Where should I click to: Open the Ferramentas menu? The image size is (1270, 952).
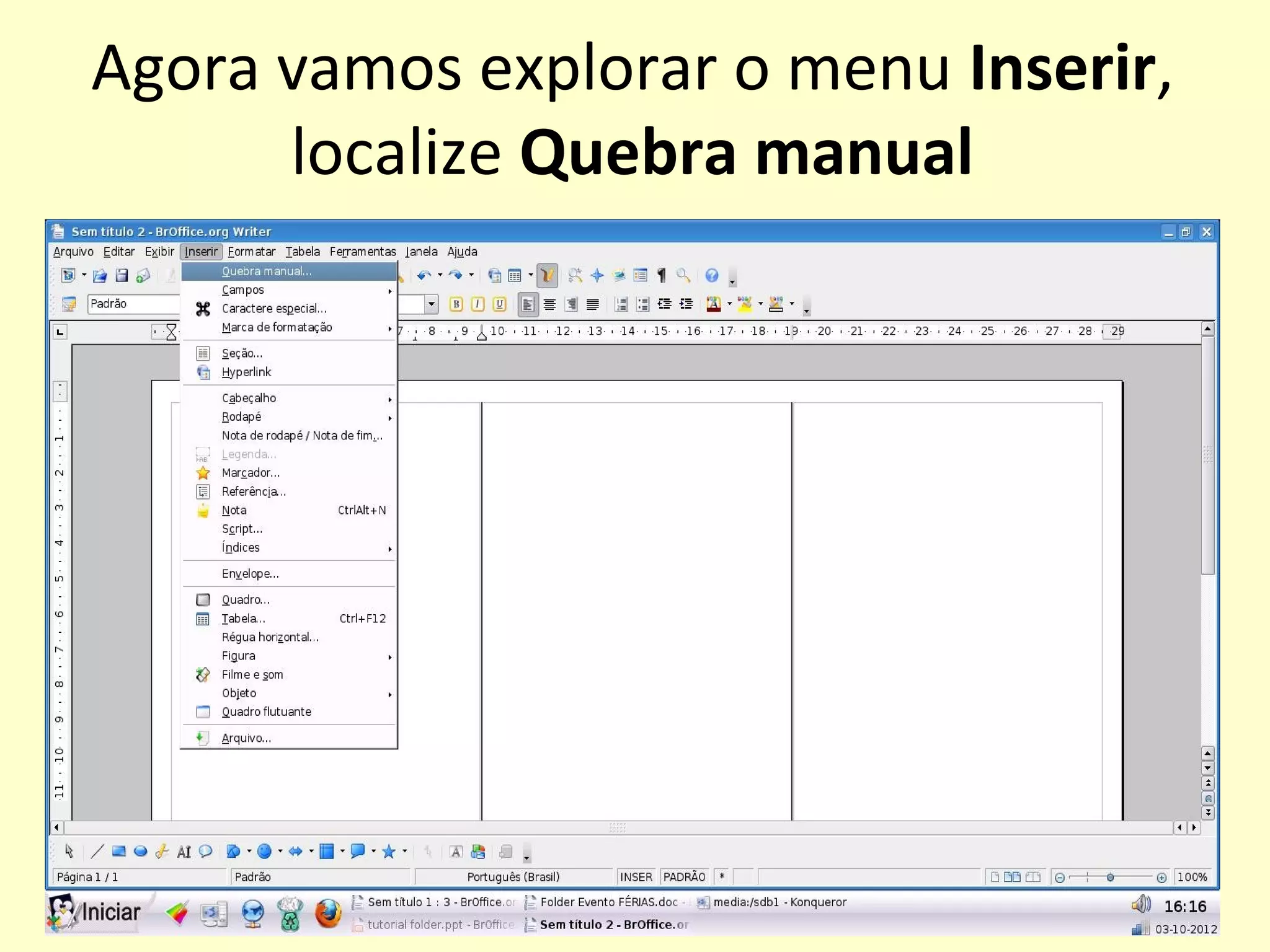(x=363, y=252)
